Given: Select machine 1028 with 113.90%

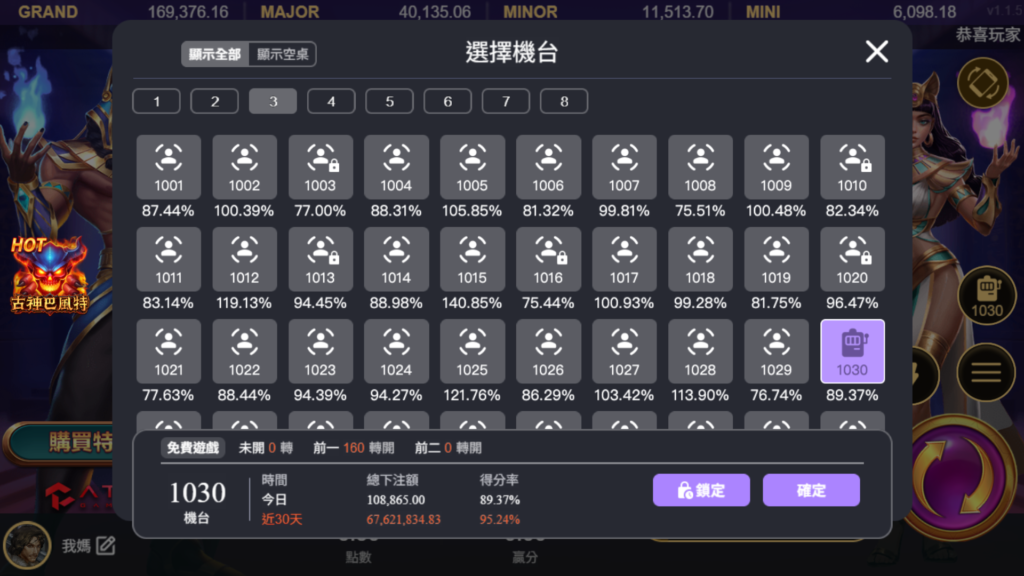Looking at the screenshot, I should (x=700, y=351).
